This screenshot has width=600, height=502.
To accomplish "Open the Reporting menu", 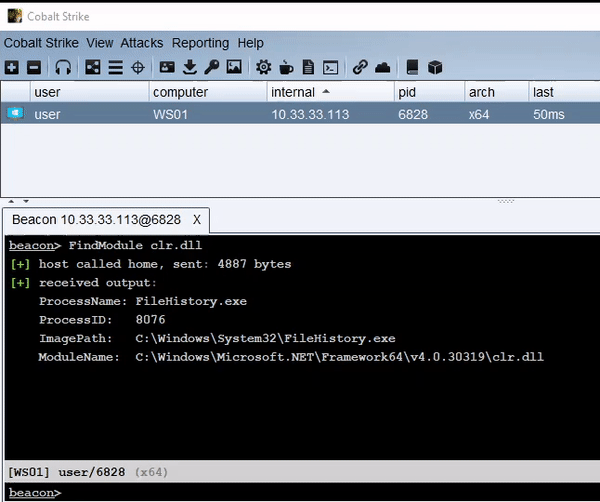I will [201, 43].
